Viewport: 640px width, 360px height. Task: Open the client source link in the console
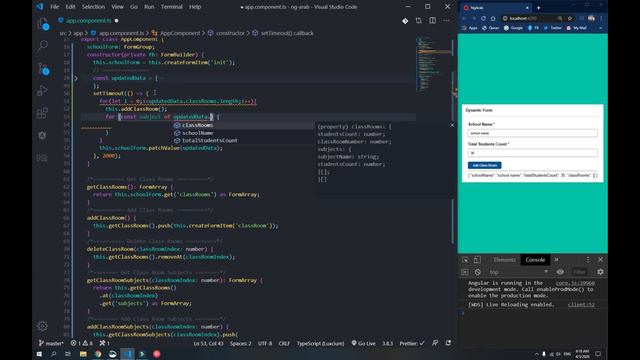click(x=581, y=304)
